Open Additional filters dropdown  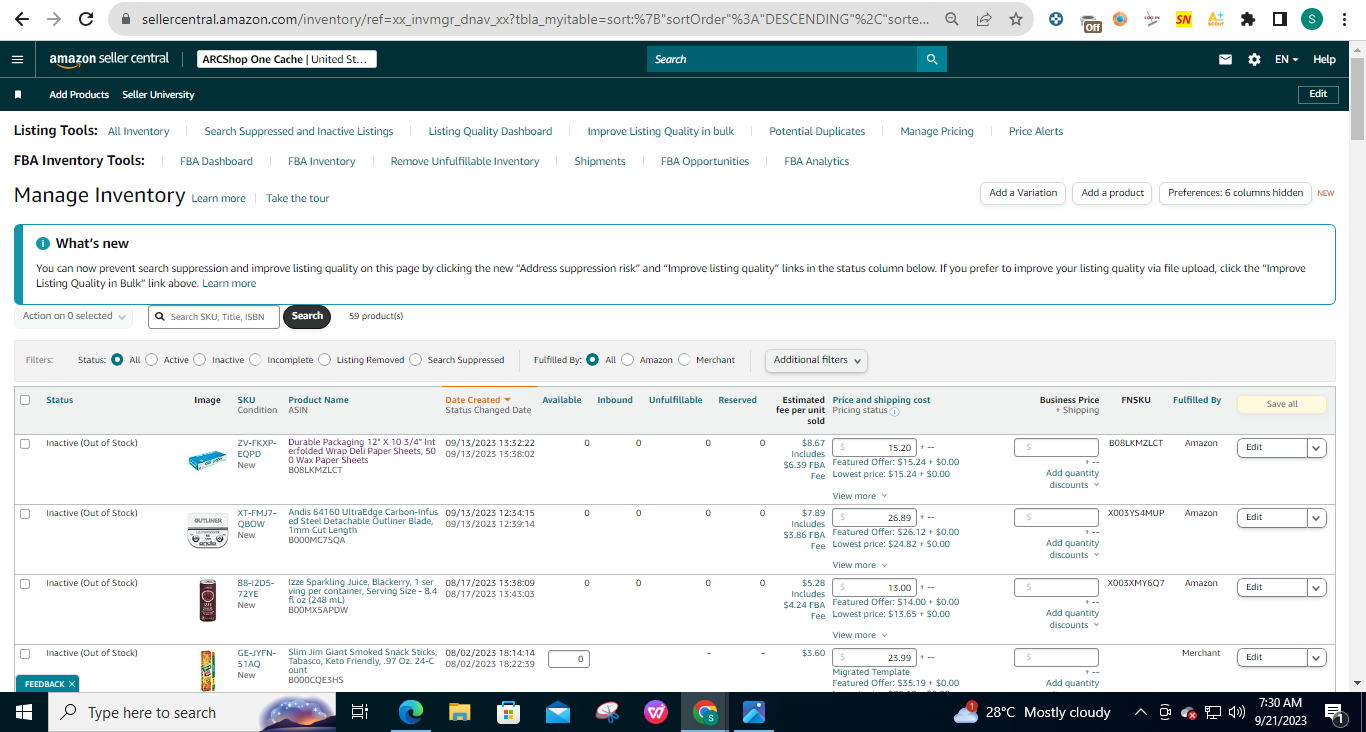(x=816, y=360)
